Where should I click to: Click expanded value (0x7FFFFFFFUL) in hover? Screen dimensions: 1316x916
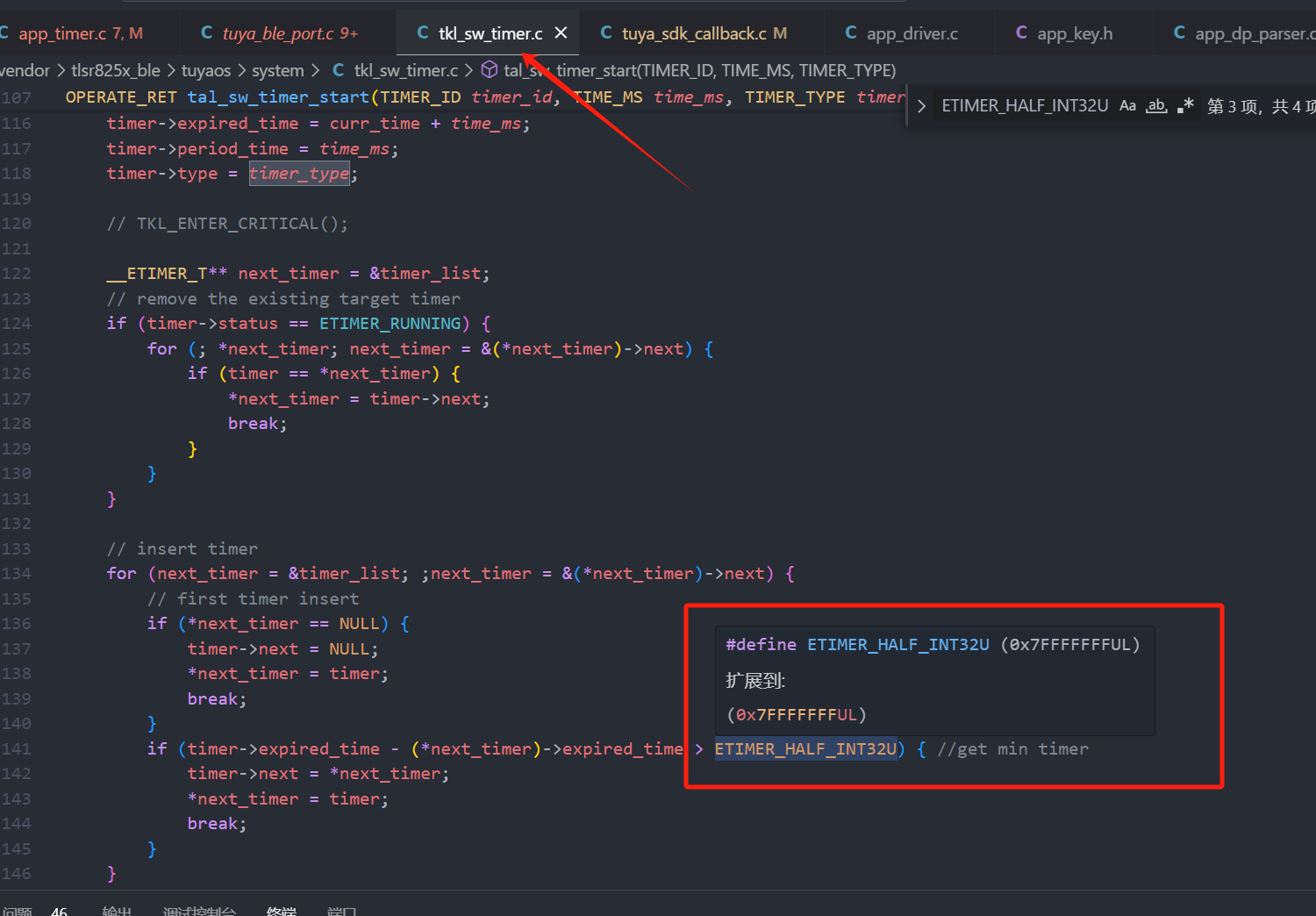coord(797,715)
